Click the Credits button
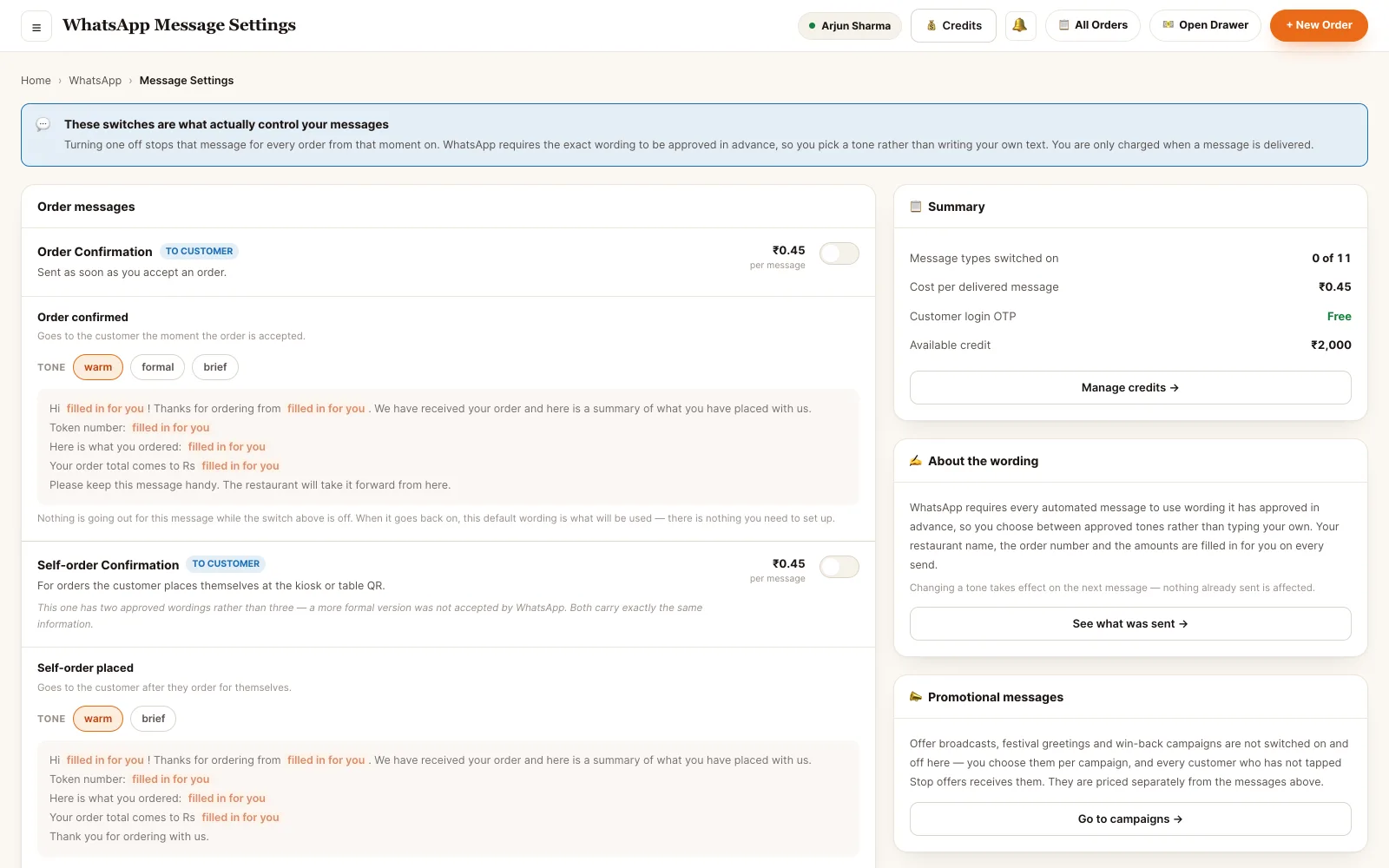 (953, 25)
